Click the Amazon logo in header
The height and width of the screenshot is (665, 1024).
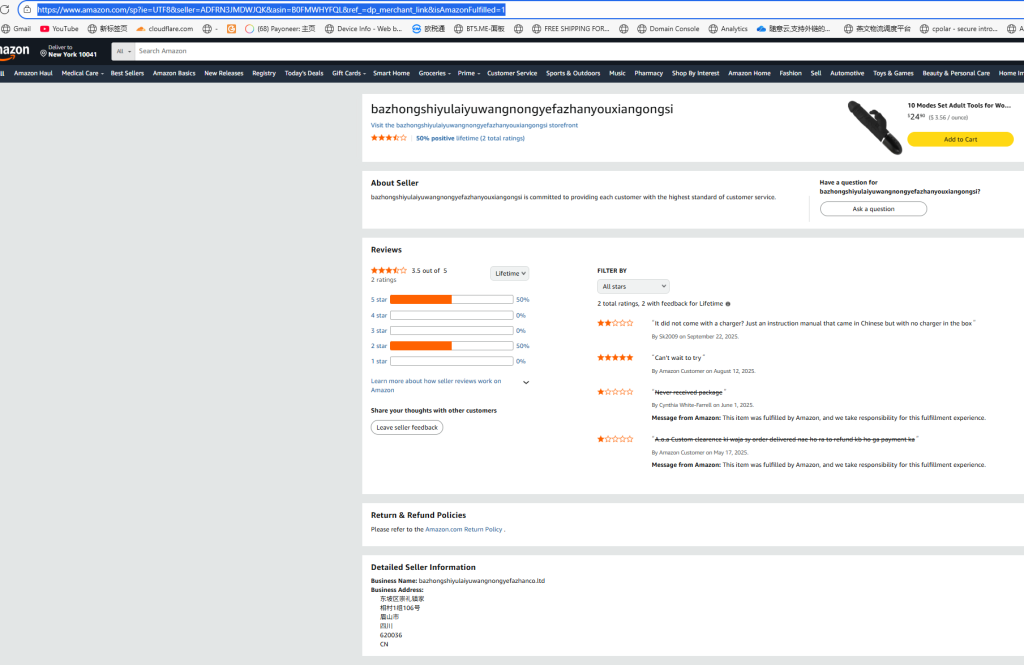click(x=14, y=50)
